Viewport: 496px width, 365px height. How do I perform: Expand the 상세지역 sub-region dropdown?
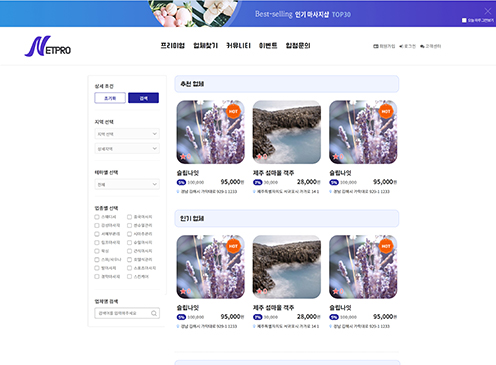tap(127, 148)
